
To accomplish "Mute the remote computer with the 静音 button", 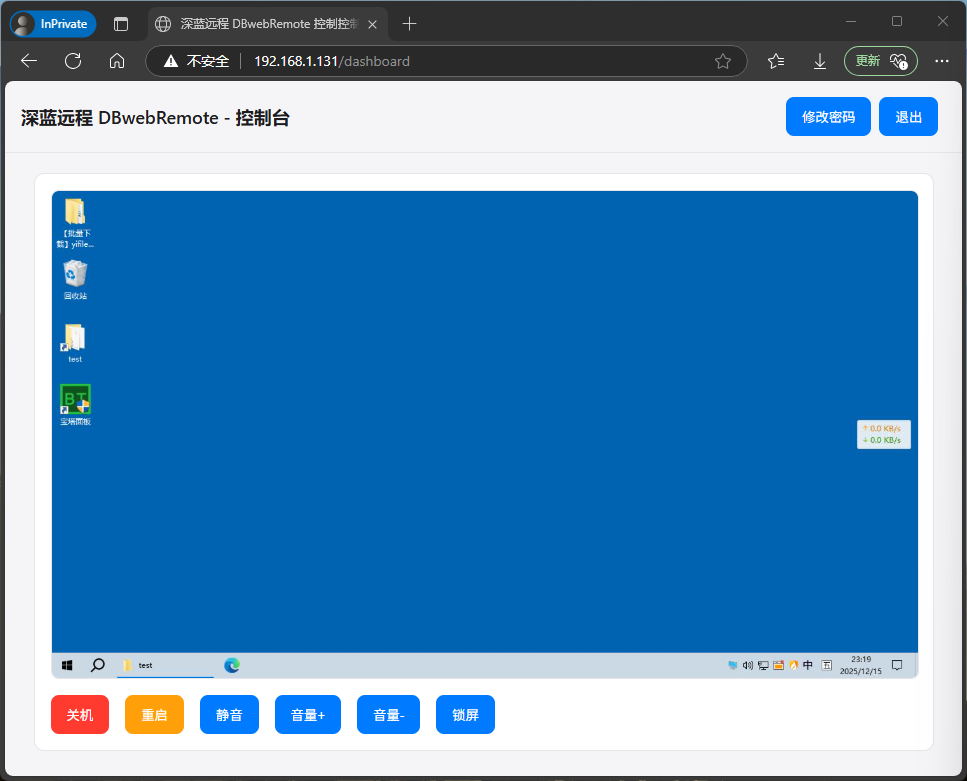I will pos(229,714).
